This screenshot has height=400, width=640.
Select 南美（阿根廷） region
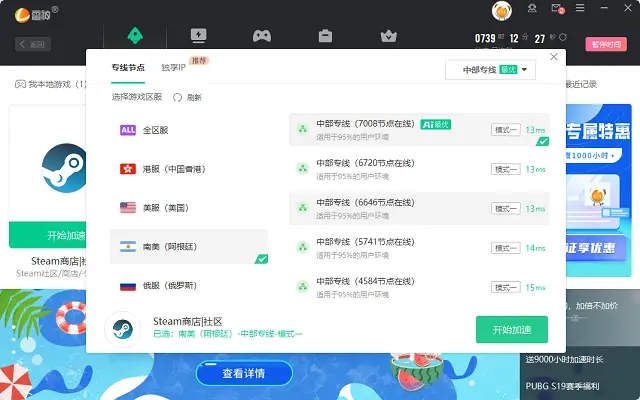tap(189, 247)
